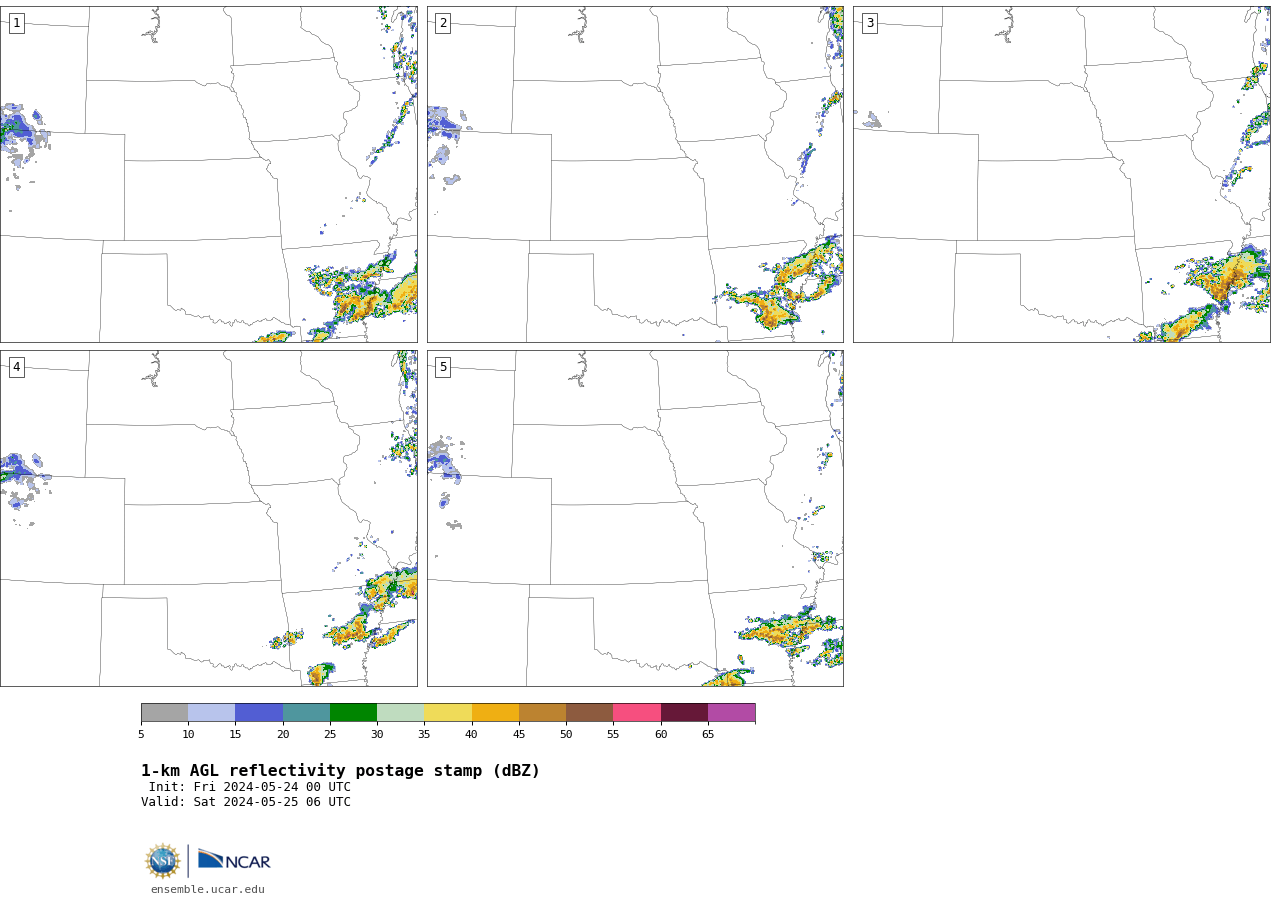1280x901 pixels.
Task: Open ensemble member 2 reflectivity map
Action: 635,174
